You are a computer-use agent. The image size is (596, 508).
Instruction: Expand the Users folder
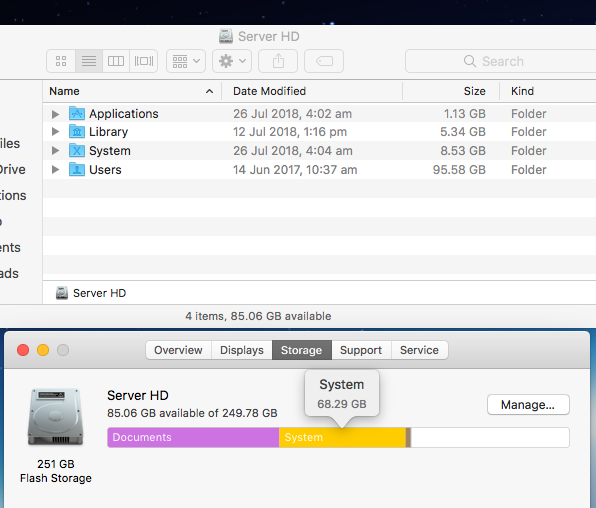pyautogui.click(x=55, y=170)
